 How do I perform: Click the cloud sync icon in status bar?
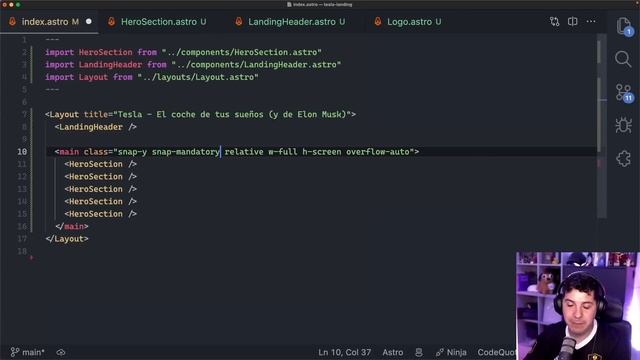click(61, 352)
